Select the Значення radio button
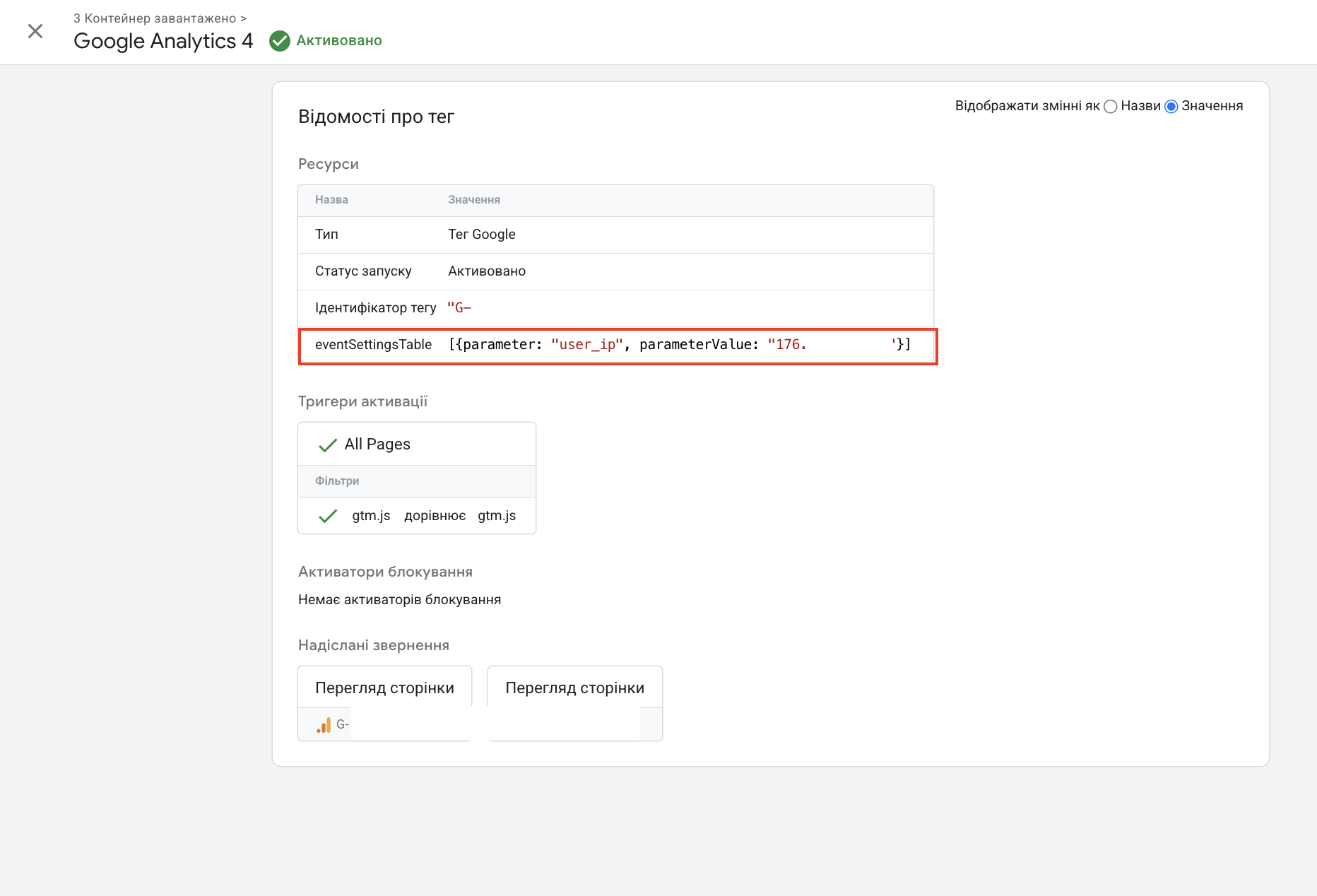This screenshot has height=896, width=1317. tap(1171, 107)
